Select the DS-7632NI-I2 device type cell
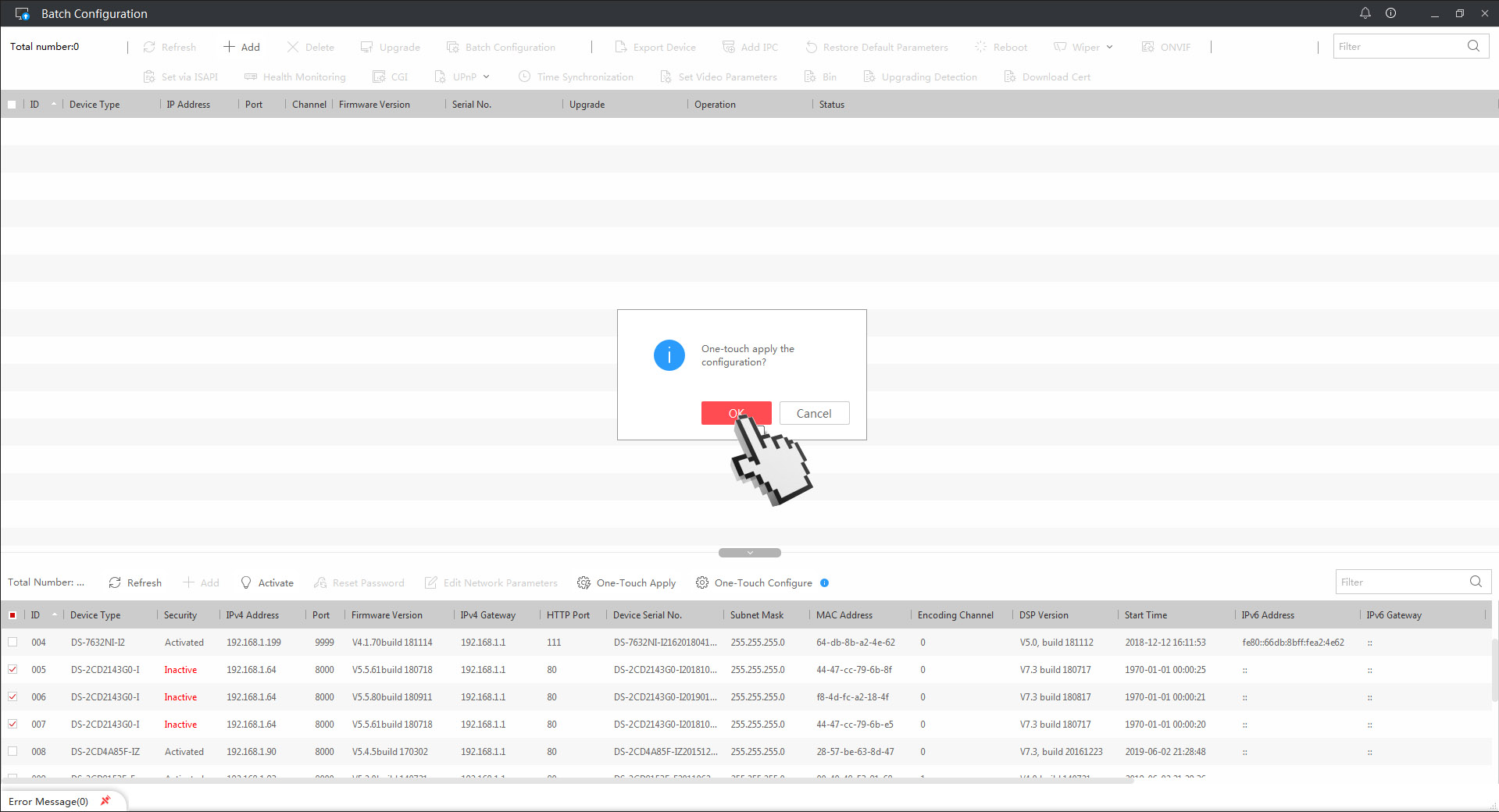1499x812 pixels. pos(98,643)
